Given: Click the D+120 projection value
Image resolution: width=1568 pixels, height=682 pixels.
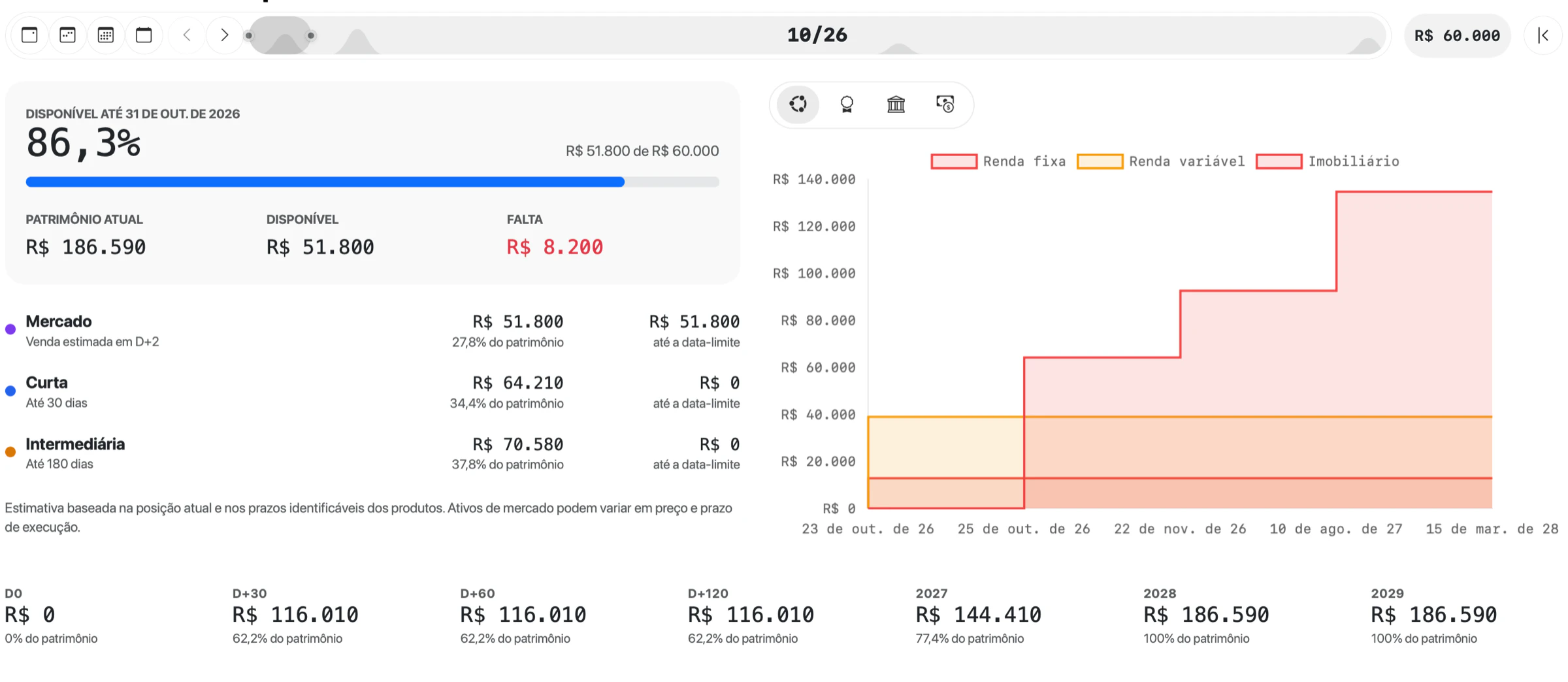Looking at the screenshot, I should [751, 615].
